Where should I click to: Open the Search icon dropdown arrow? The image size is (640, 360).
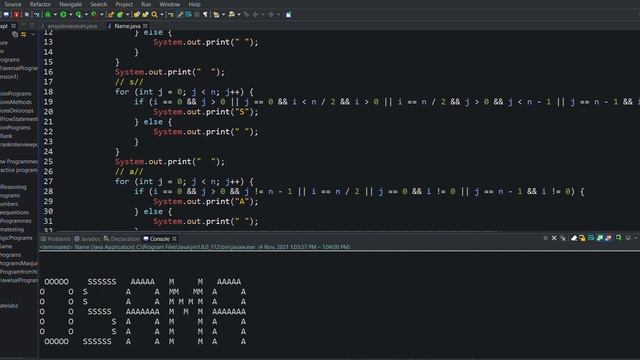(x=162, y=15)
